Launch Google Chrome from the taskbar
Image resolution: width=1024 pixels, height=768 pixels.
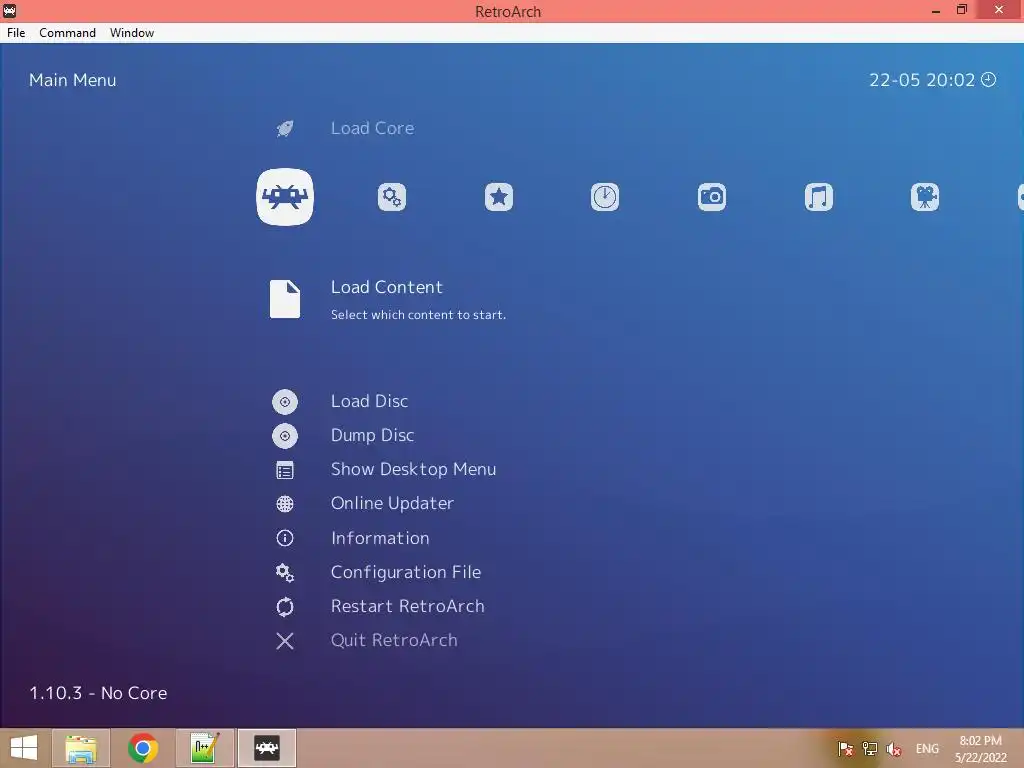tap(143, 748)
